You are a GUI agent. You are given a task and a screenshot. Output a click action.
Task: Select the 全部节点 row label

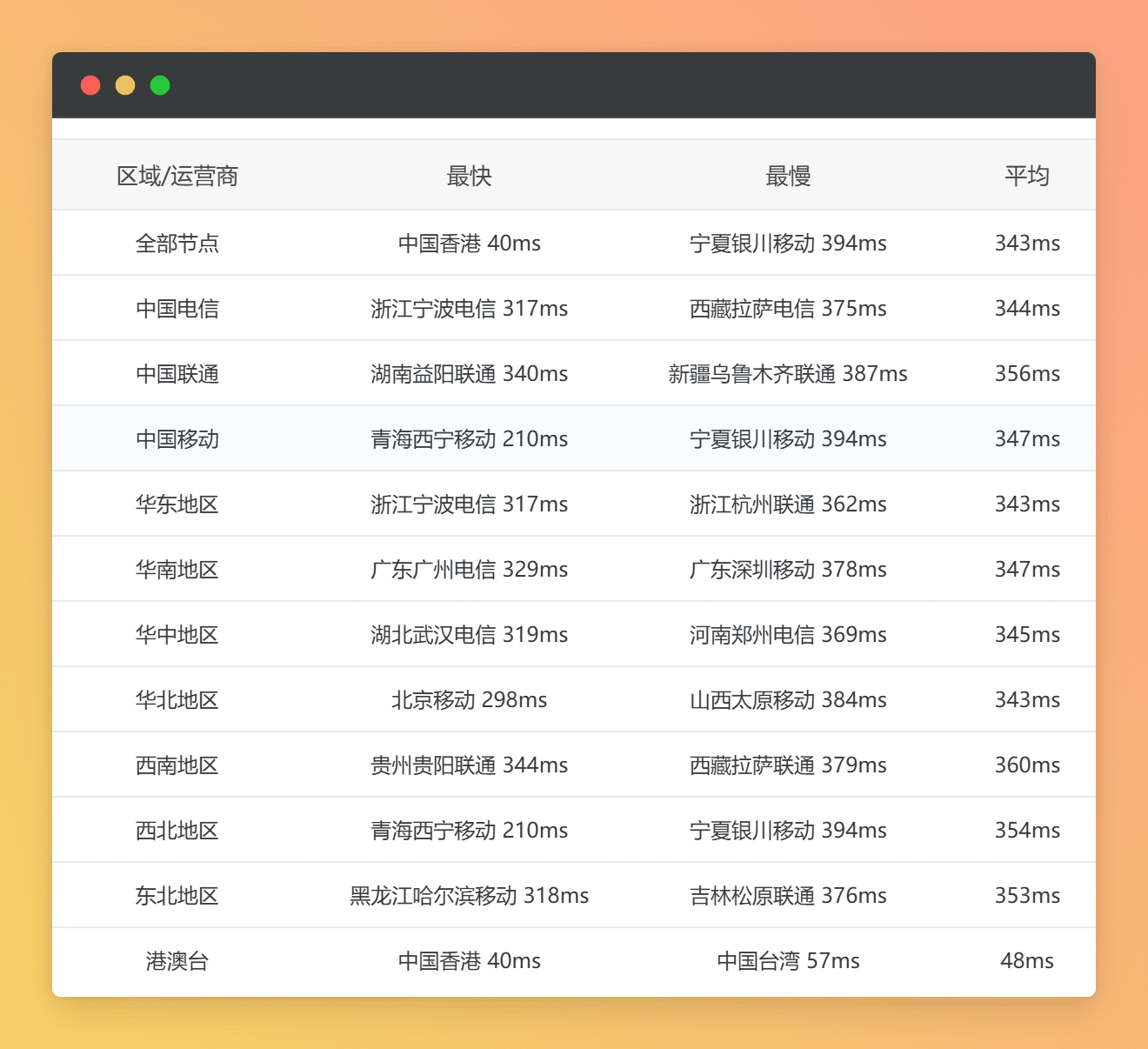pyautogui.click(x=177, y=244)
